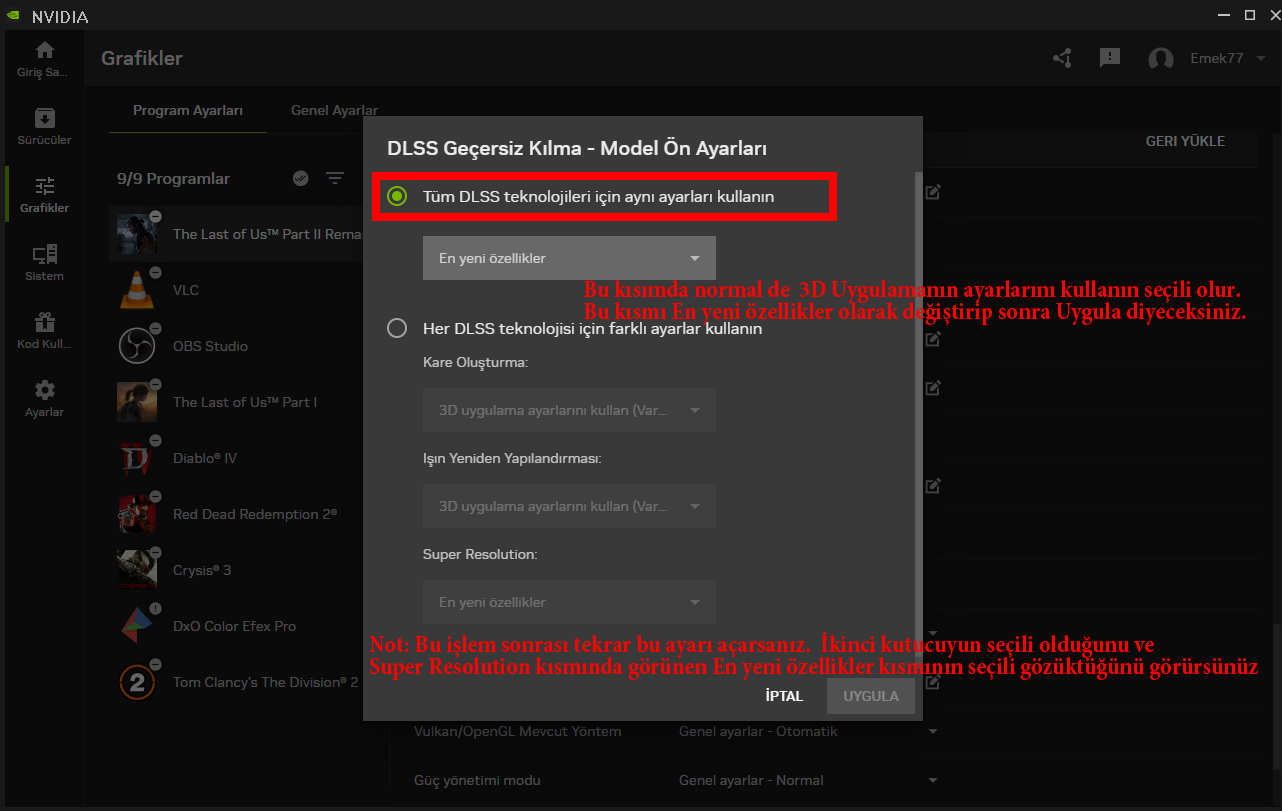
Task: Click 'Genel ayarlar - Normal' value
Action: tap(751, 780)
